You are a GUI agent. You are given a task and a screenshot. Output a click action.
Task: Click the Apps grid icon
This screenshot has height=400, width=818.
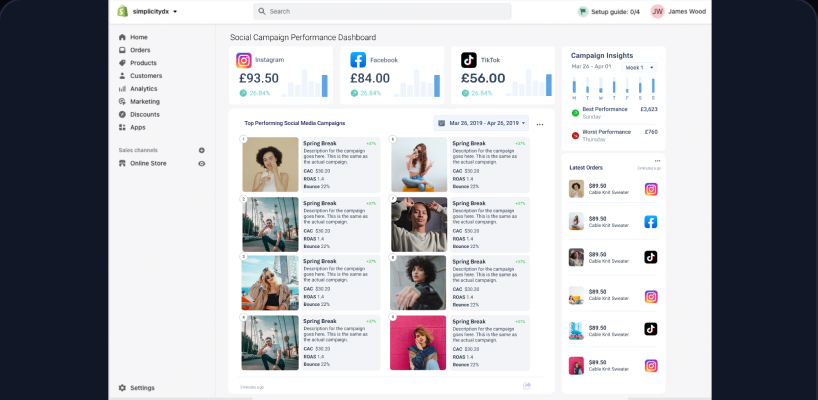coord(122,127)
